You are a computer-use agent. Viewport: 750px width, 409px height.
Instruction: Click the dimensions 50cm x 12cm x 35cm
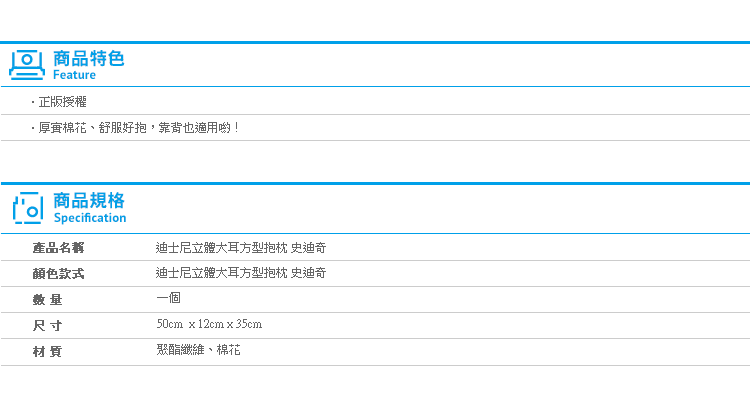[209, 324]
